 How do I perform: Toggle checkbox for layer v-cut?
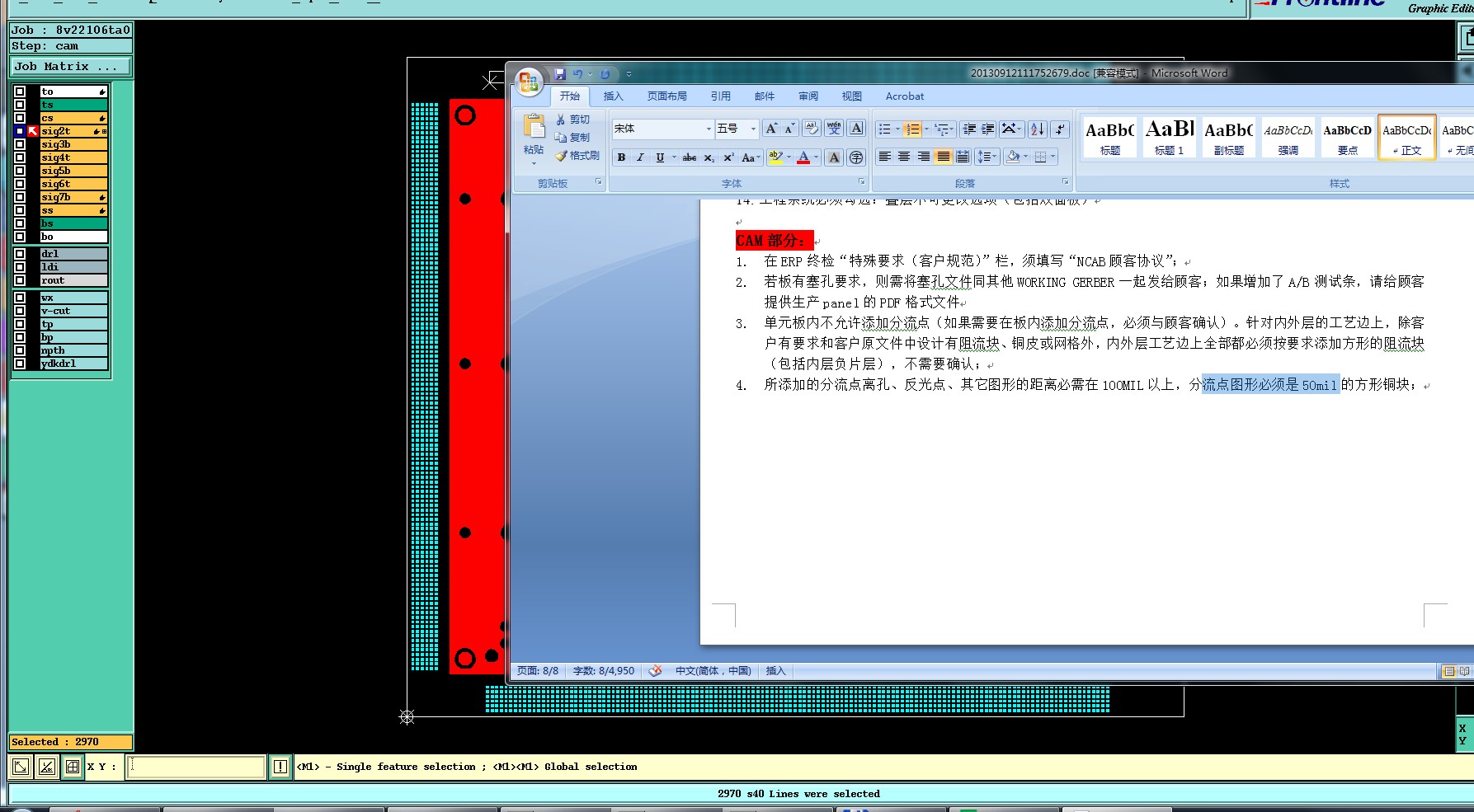click(20, 311)
